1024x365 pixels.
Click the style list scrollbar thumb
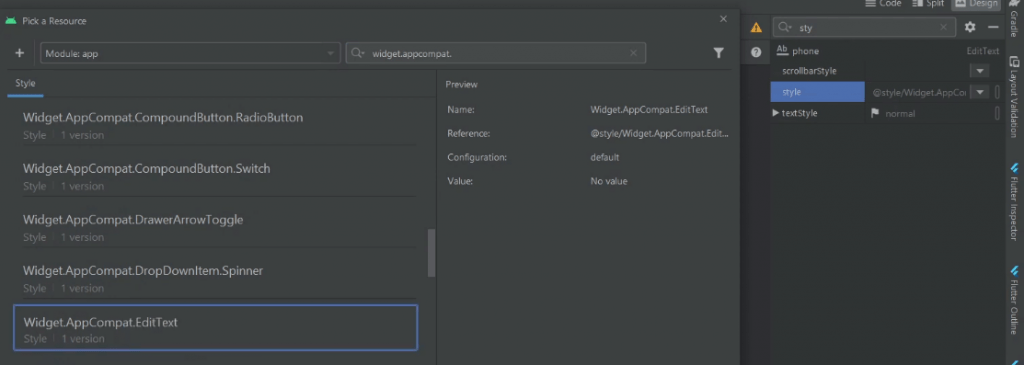pos(431,253)
